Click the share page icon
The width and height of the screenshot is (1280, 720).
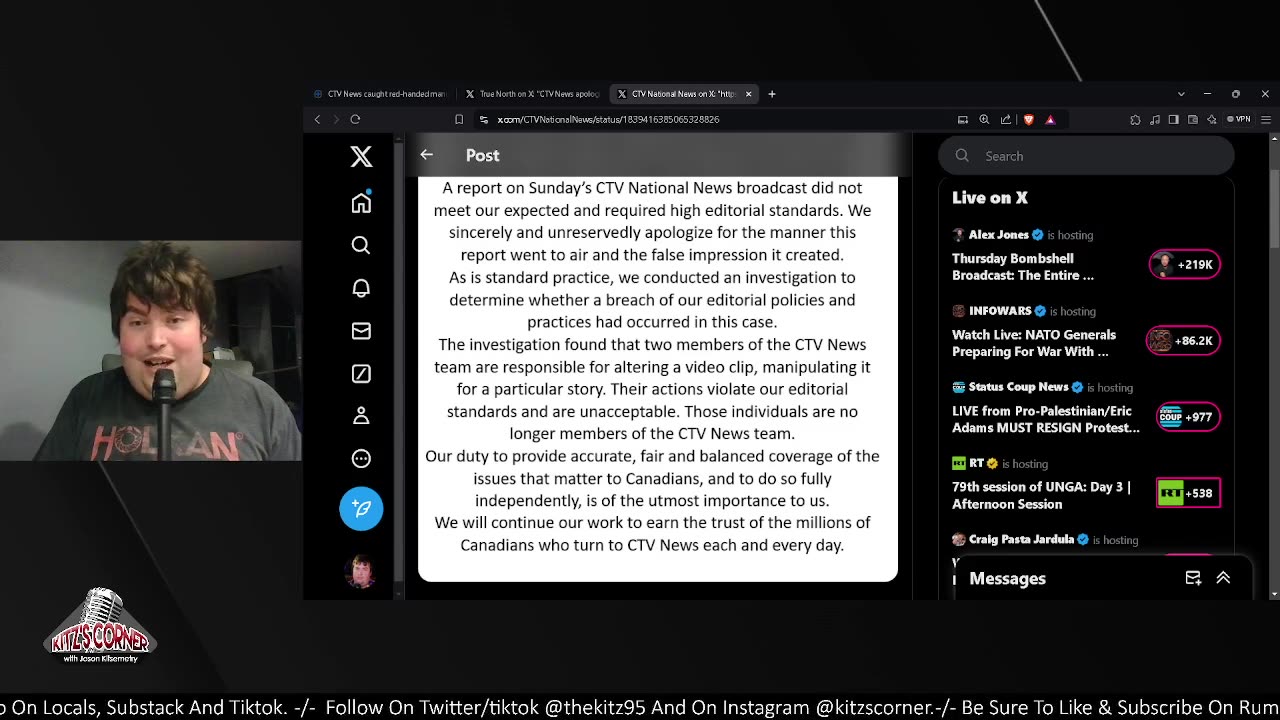(1006, 119)
